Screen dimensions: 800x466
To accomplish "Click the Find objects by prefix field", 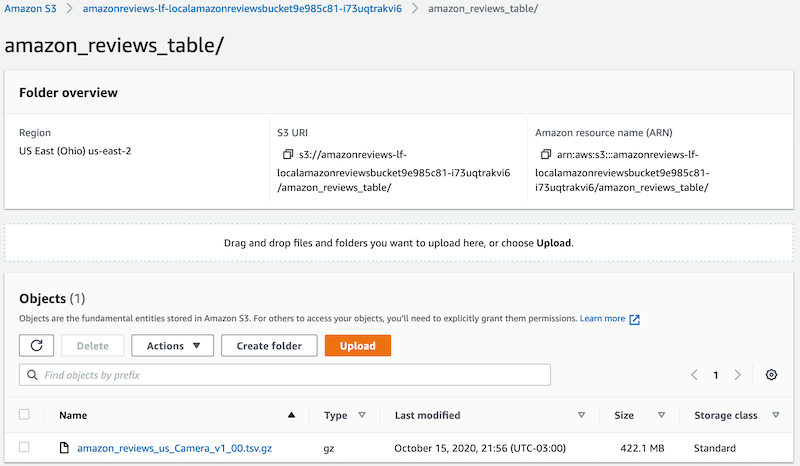I will 285,375.
